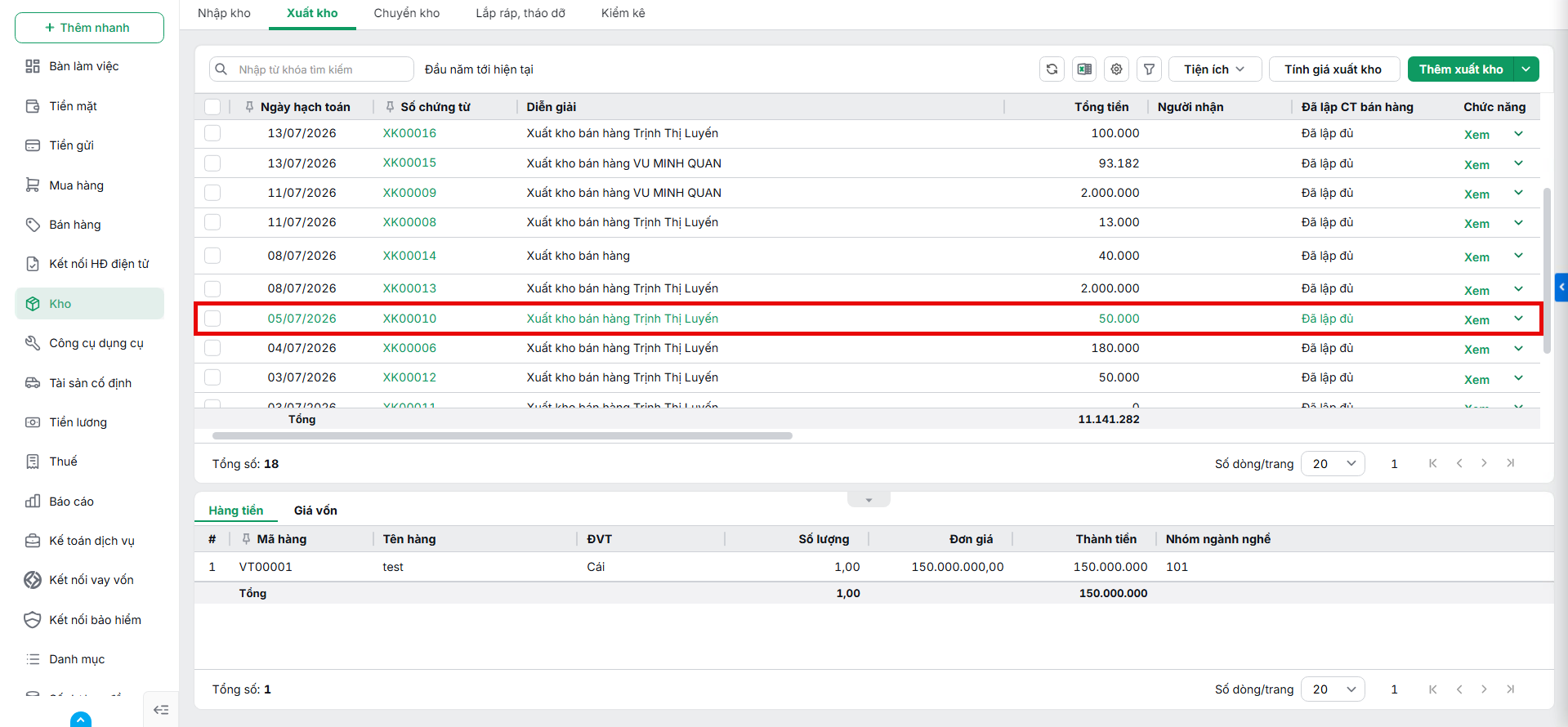
Task: Change period filter Đầu năm tới hiện tại
Action: pyautogui.click(x=479, y=69)
